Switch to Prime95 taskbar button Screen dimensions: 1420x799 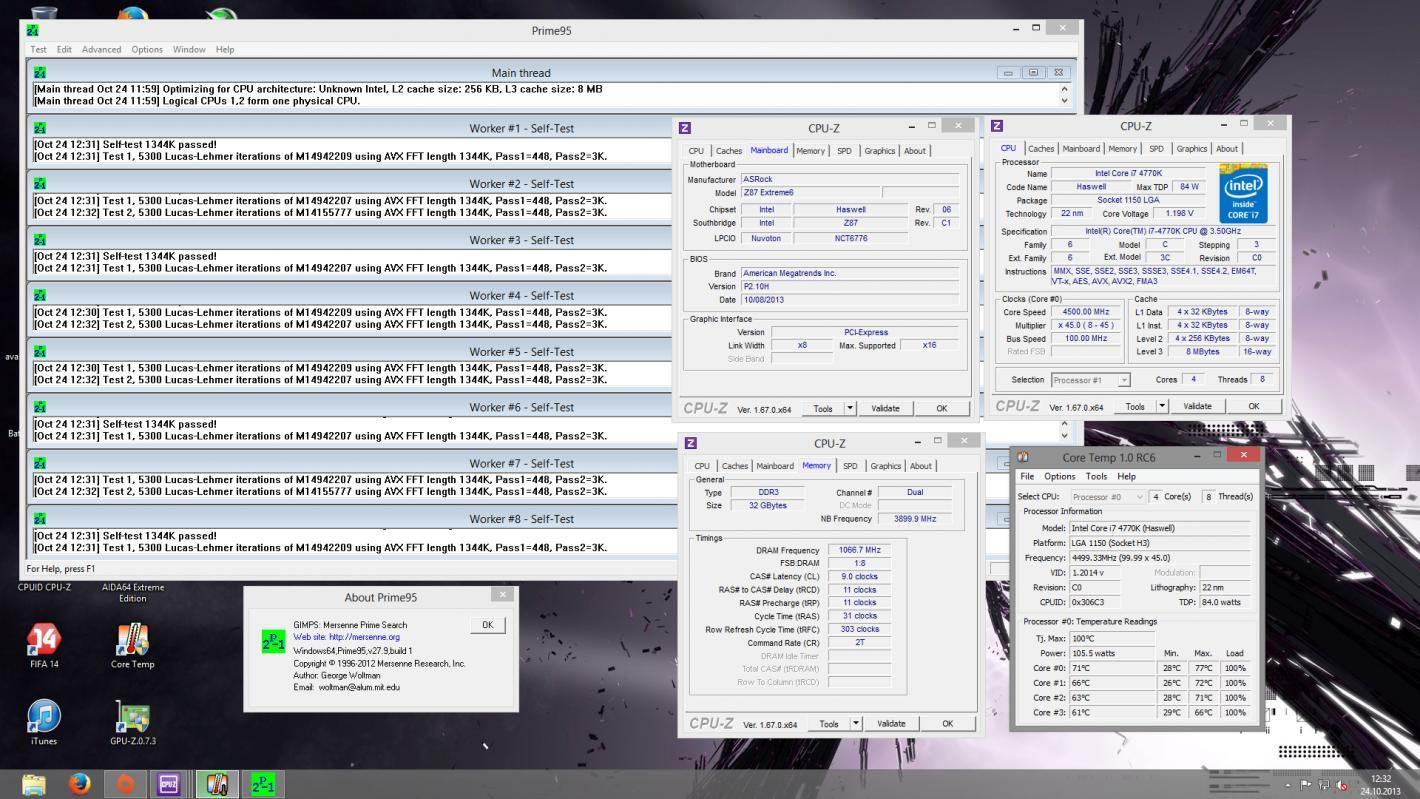263,784
